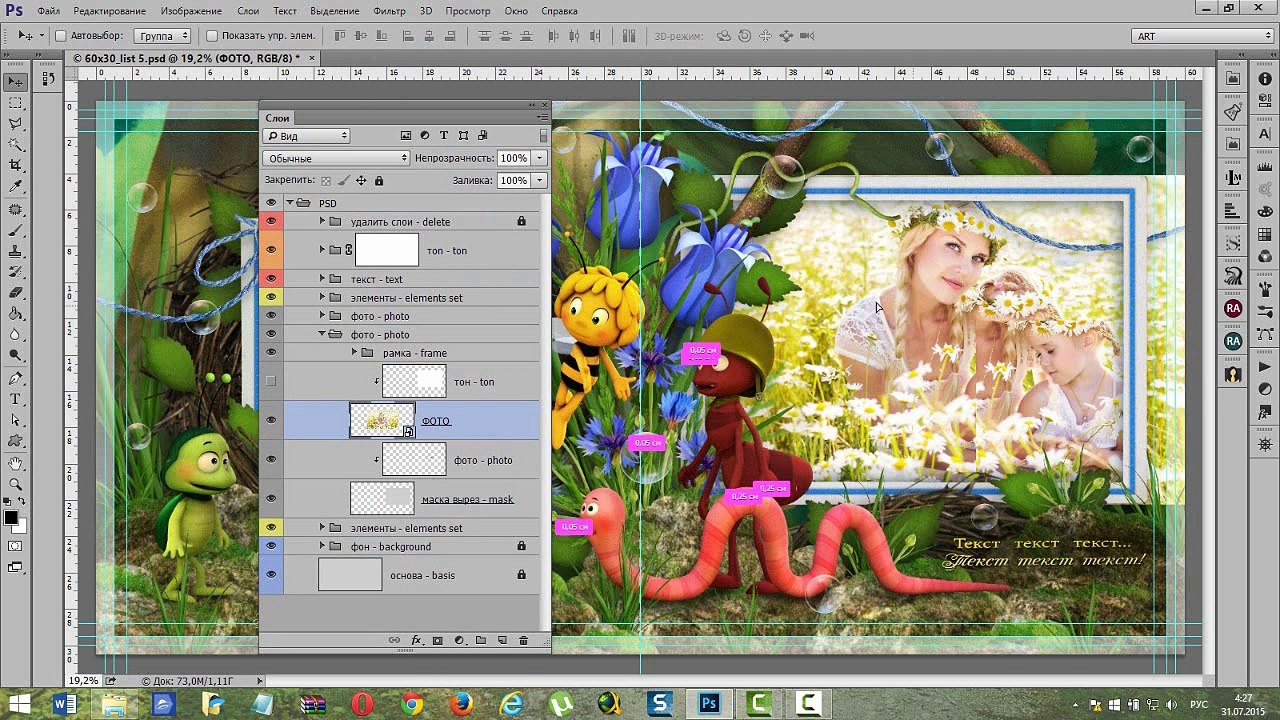Hide the рамка - frame group
The width and height of the screenshot is (1280, 720).
click(271, 353)
